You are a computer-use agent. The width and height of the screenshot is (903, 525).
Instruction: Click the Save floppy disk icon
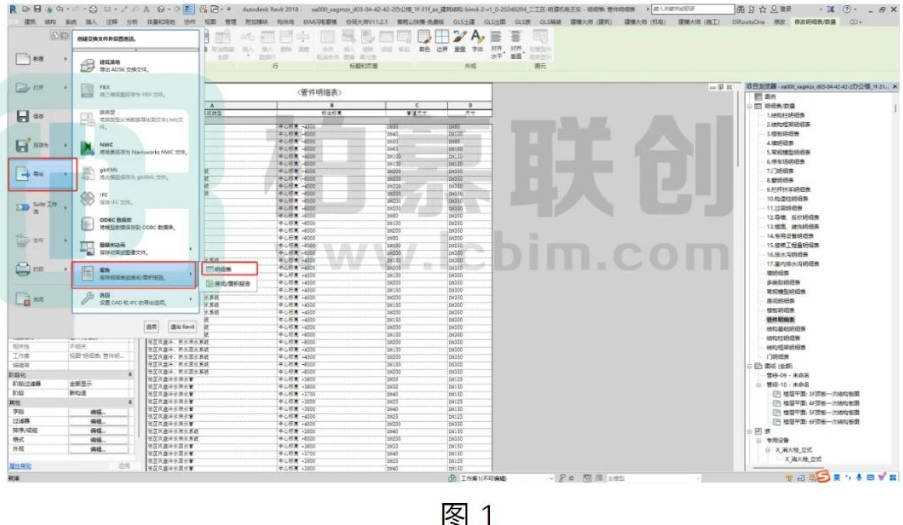pos(22,116)
